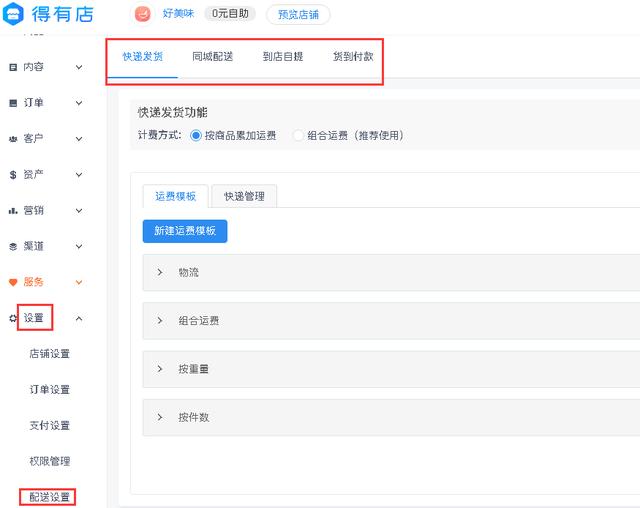Click the 订单 sidebar icon
The width and height of the screenshot is (640, 508).
click(x=13, y=103)
